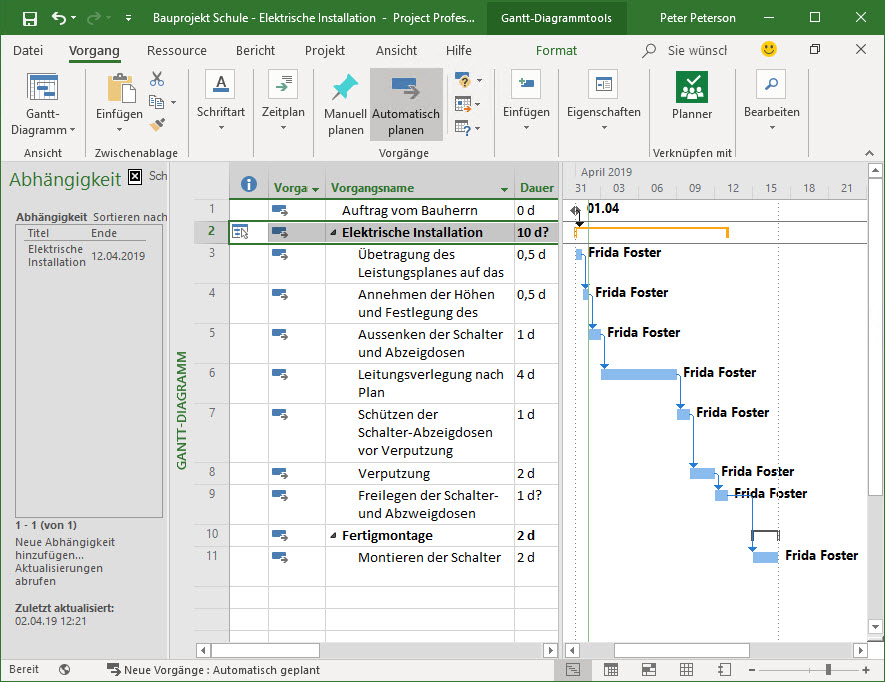Screen dimensions: 885x682
Task: Switch to the Projekt tab
Action: coord(325,51)
